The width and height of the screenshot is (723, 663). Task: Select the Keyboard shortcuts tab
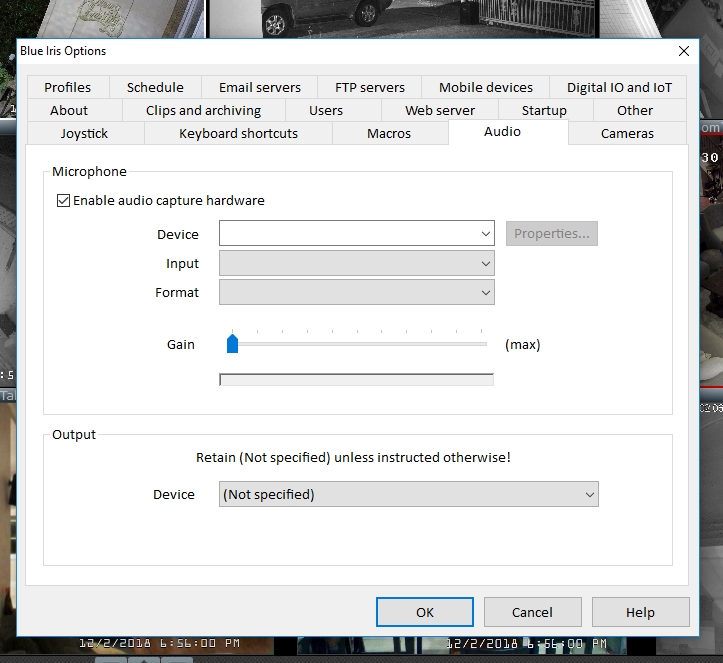click(238, 133)
